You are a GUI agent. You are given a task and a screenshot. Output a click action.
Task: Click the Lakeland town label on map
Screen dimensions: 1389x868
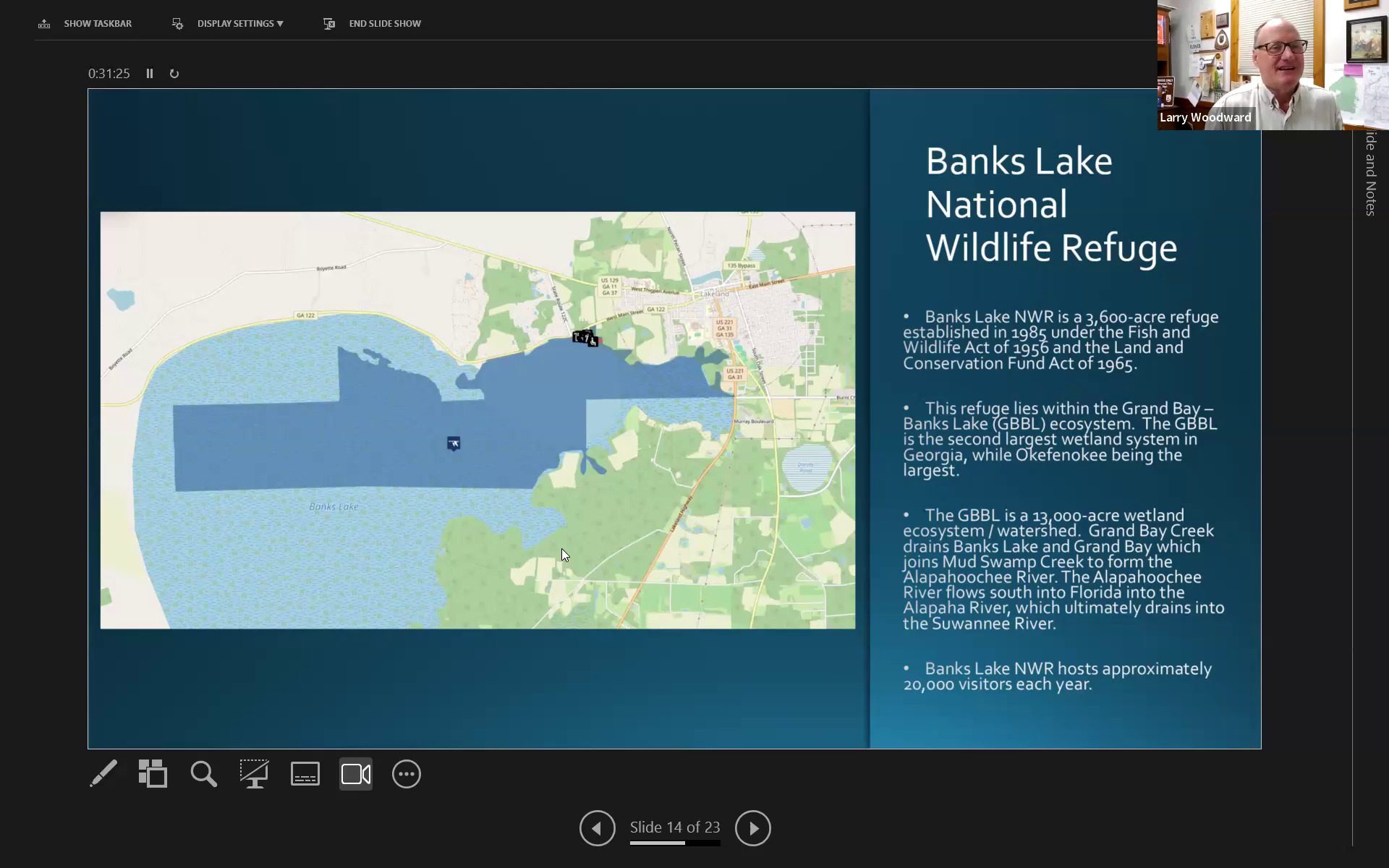pos(715,294)
